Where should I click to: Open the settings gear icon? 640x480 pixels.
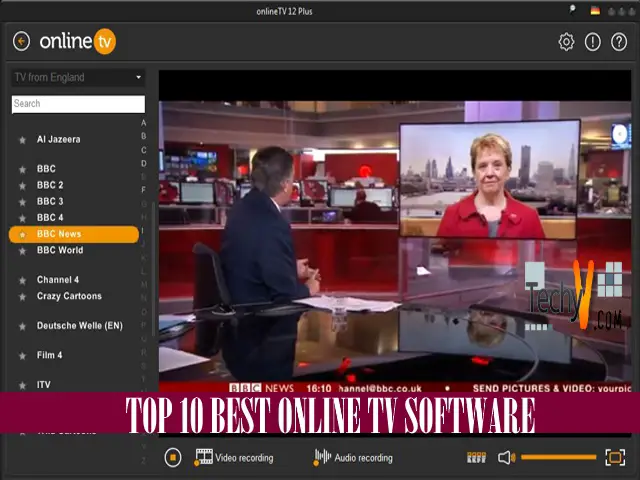click(566, 42)
